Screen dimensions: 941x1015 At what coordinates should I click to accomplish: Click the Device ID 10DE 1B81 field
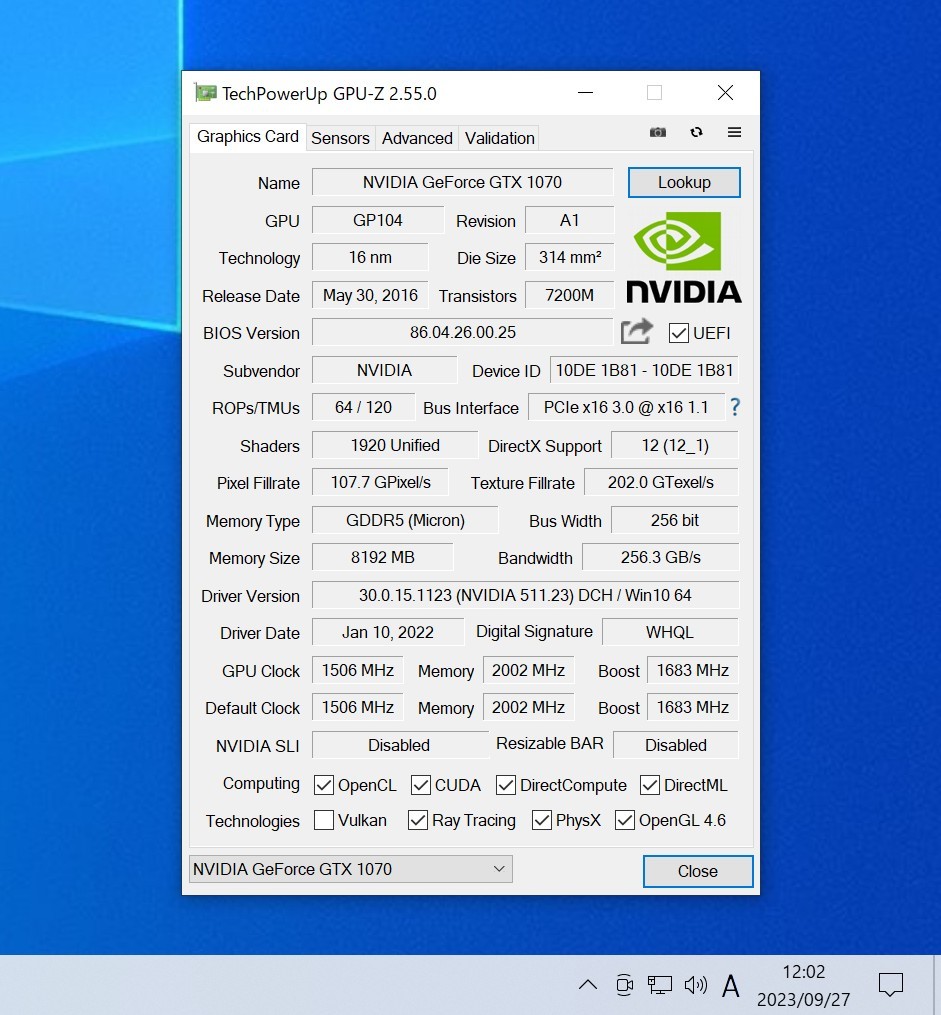[x=644, y=370]
